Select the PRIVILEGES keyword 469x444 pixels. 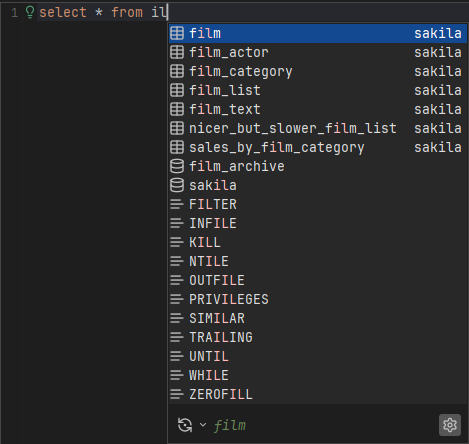318,299
